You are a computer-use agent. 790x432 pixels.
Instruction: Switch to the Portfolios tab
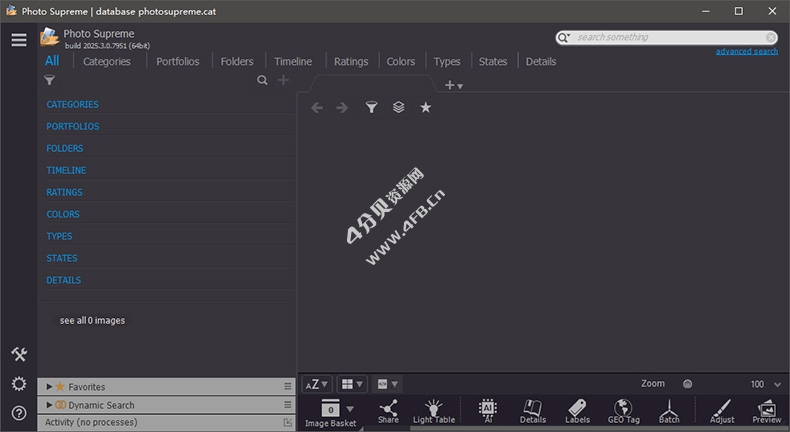pyautogui.click(x=177, y=62)
